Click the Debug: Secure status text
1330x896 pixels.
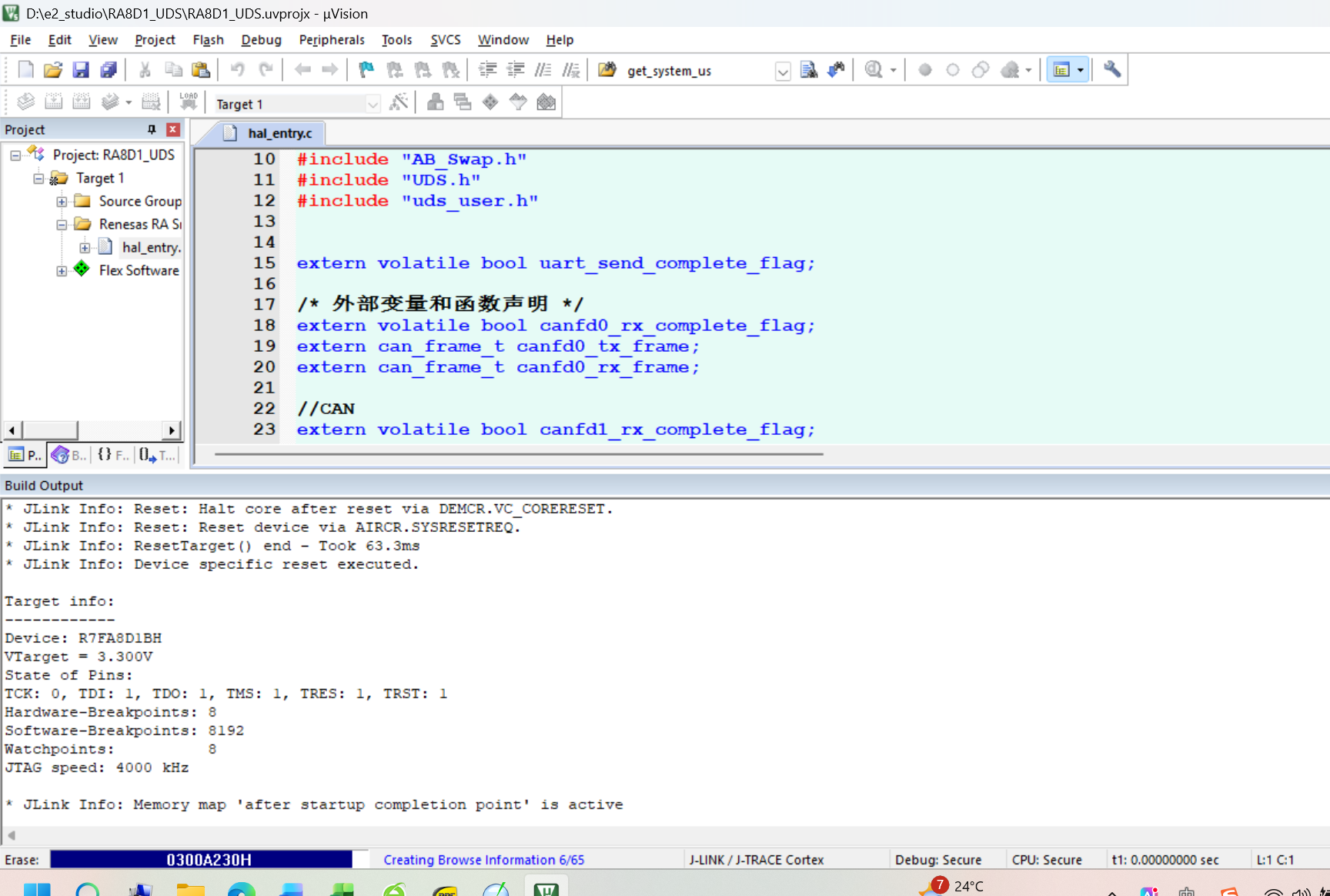coord(938,860)
